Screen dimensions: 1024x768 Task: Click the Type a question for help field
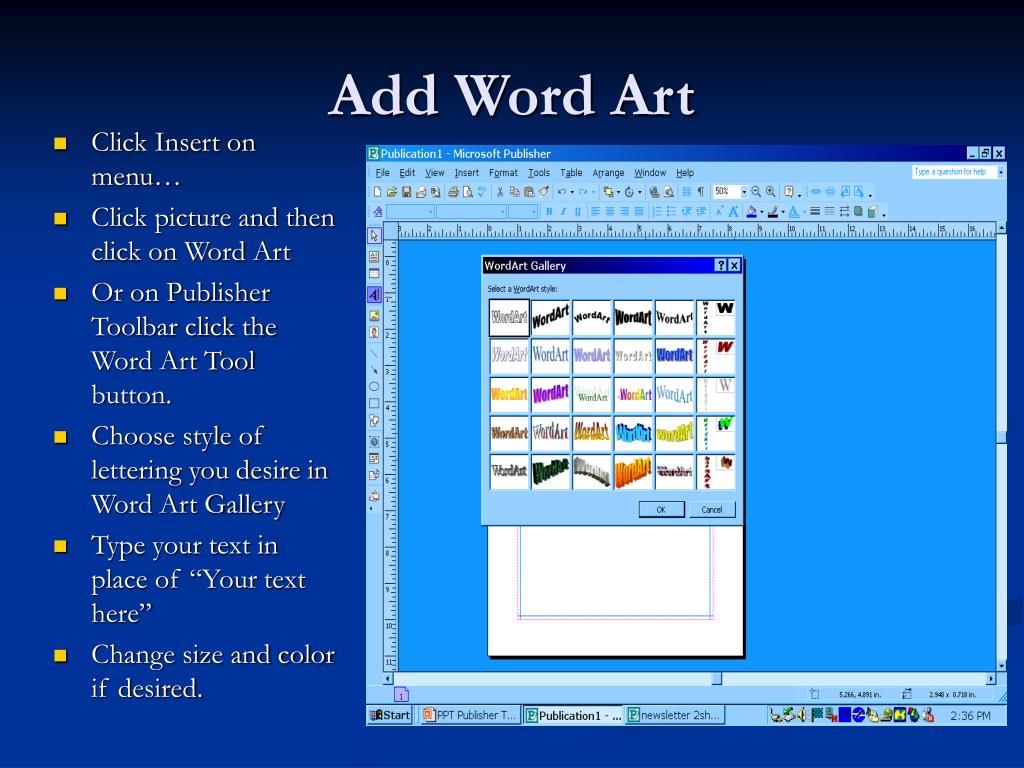click(x=953, y=172)
